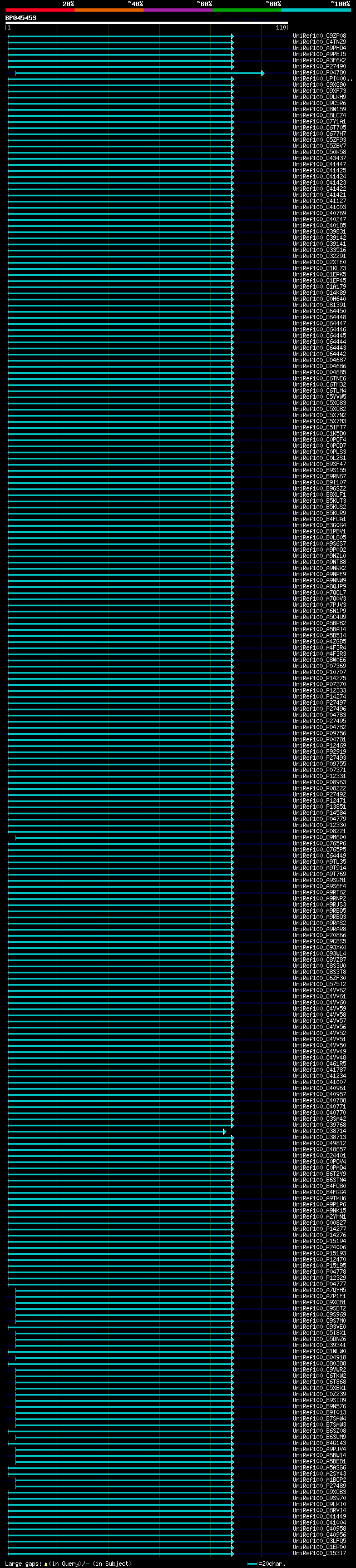Select the UniRef100_B6T2Y9 label
Image resolution: width=356 pixels, height=1568 pixels.
[319, 1174]
